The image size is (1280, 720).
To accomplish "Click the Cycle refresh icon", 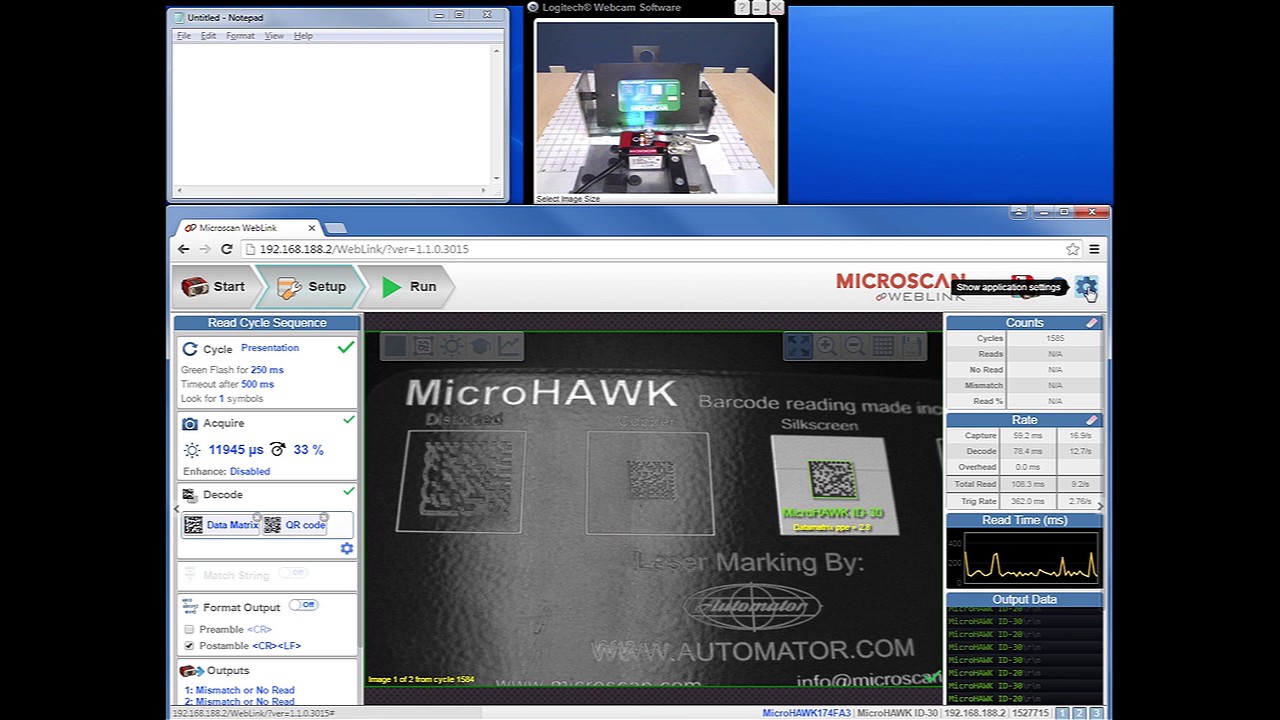I will pyautogui.click(x=190, y=349).
